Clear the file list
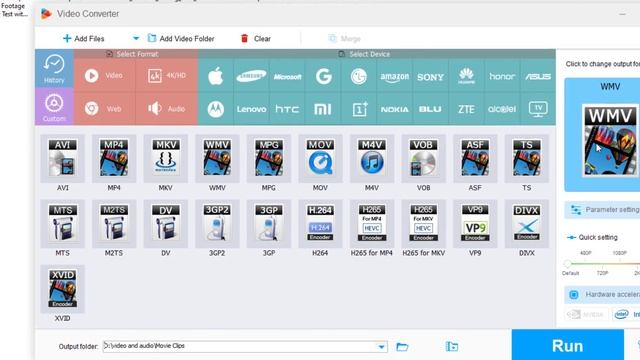640x360 pixels. pyautogui.click(x=256, y=38)
